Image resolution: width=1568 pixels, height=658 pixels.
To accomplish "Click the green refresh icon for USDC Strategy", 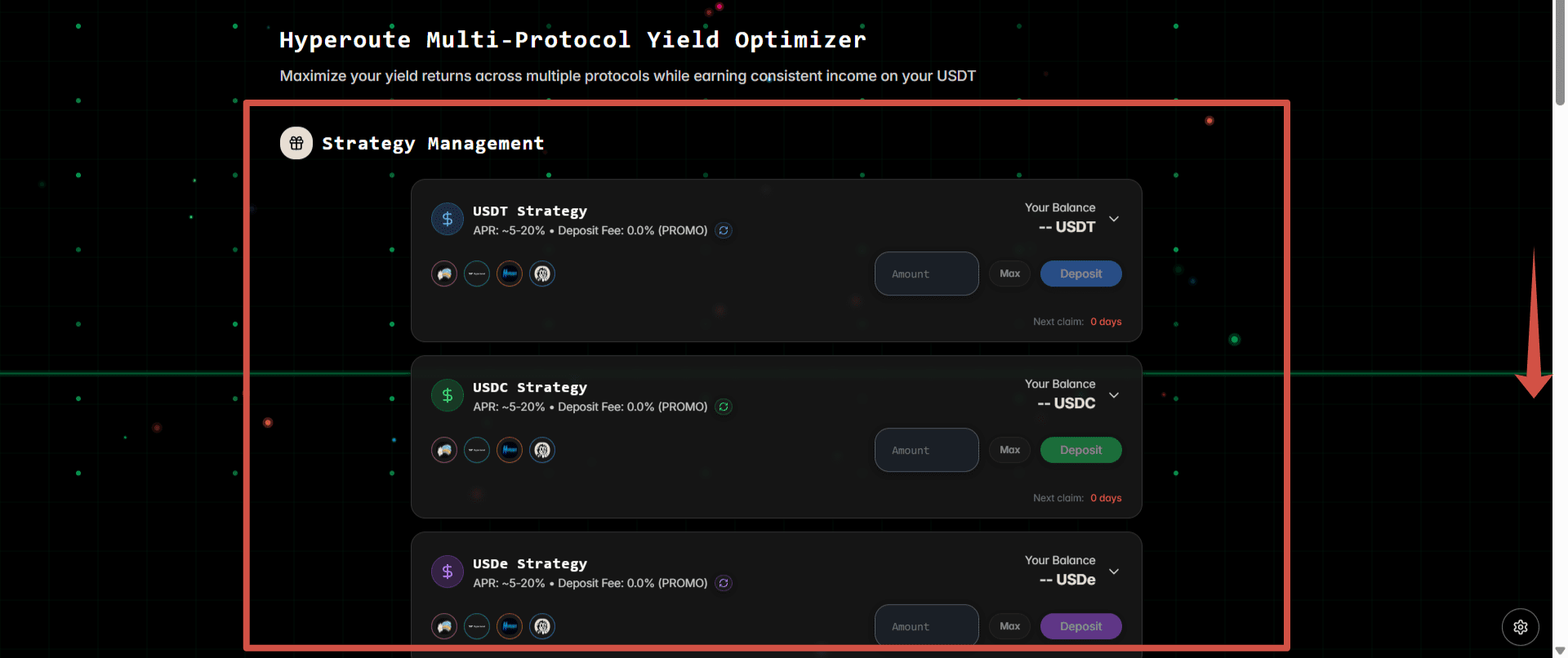I will 724,407.
